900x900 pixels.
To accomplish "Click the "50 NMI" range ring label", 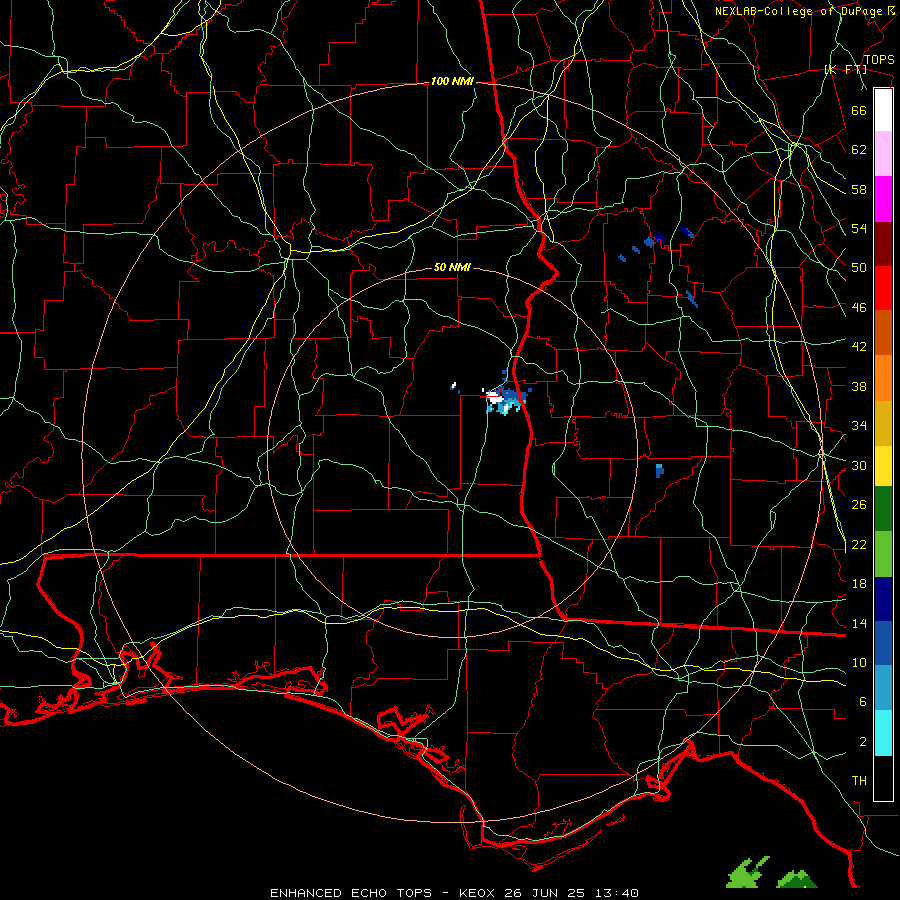I will (x=452, y=267).
